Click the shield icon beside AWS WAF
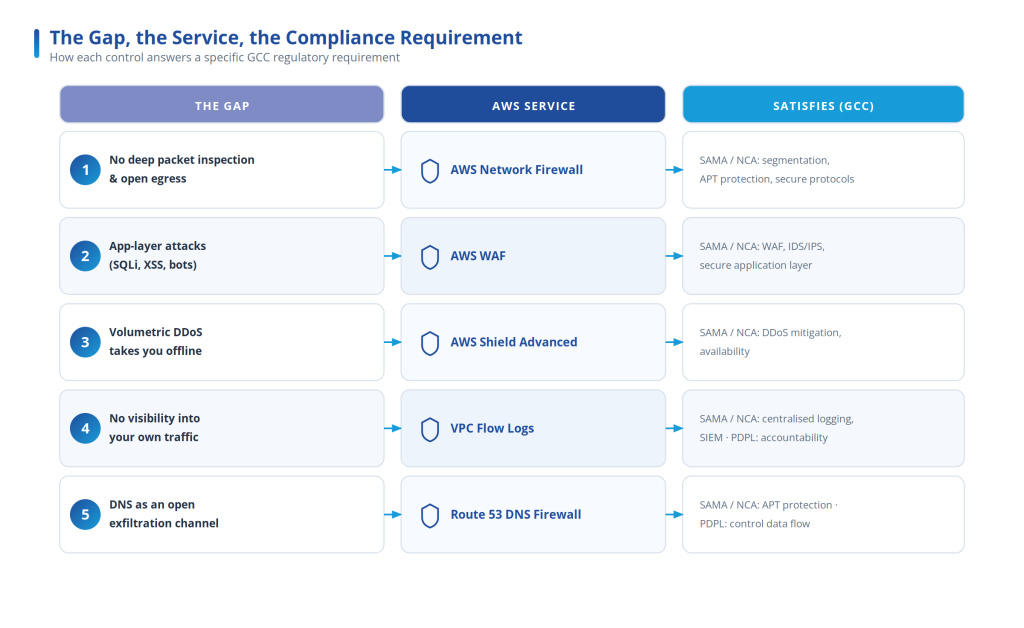Viewport: 1024px width, 628px height. click(x=430, y=257)
